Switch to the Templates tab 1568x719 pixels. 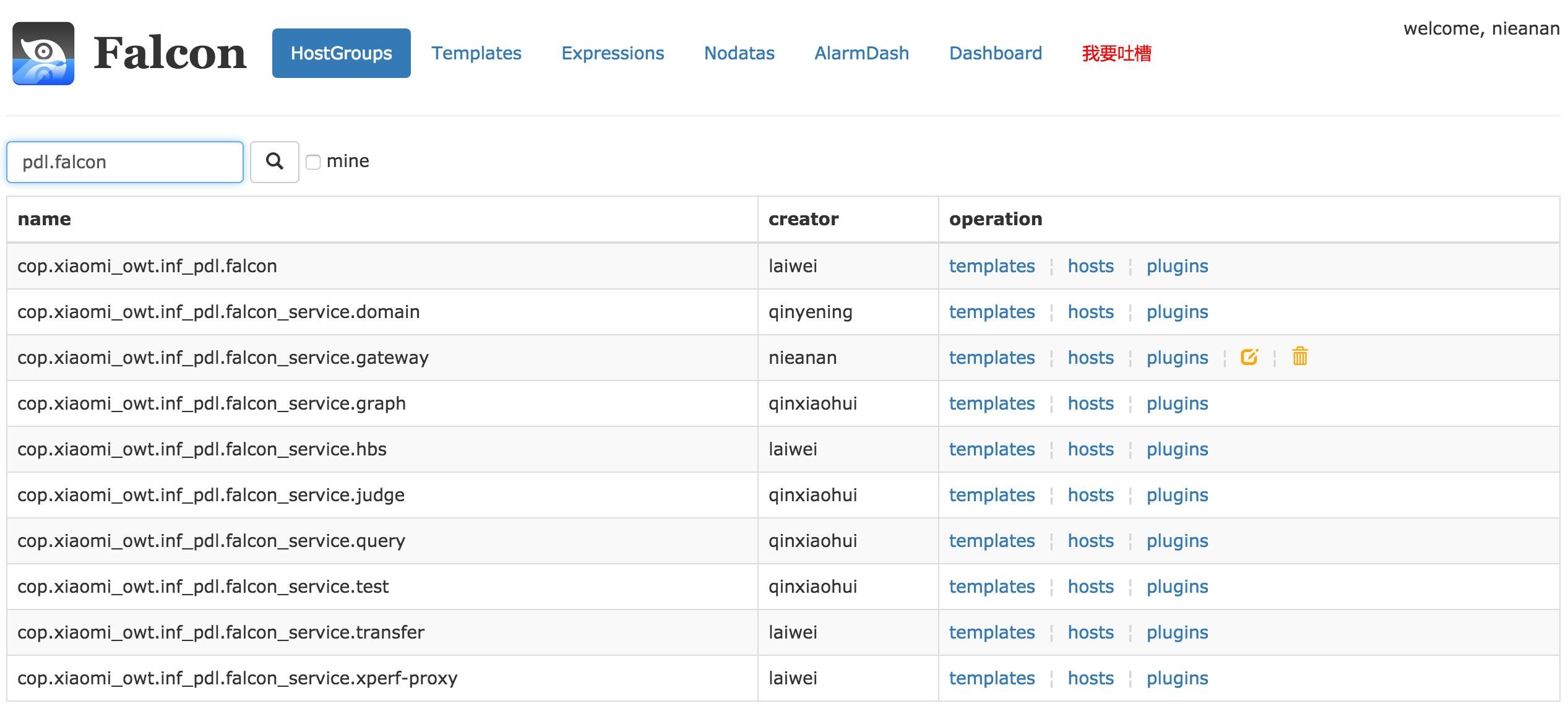(x=476, y=53)
